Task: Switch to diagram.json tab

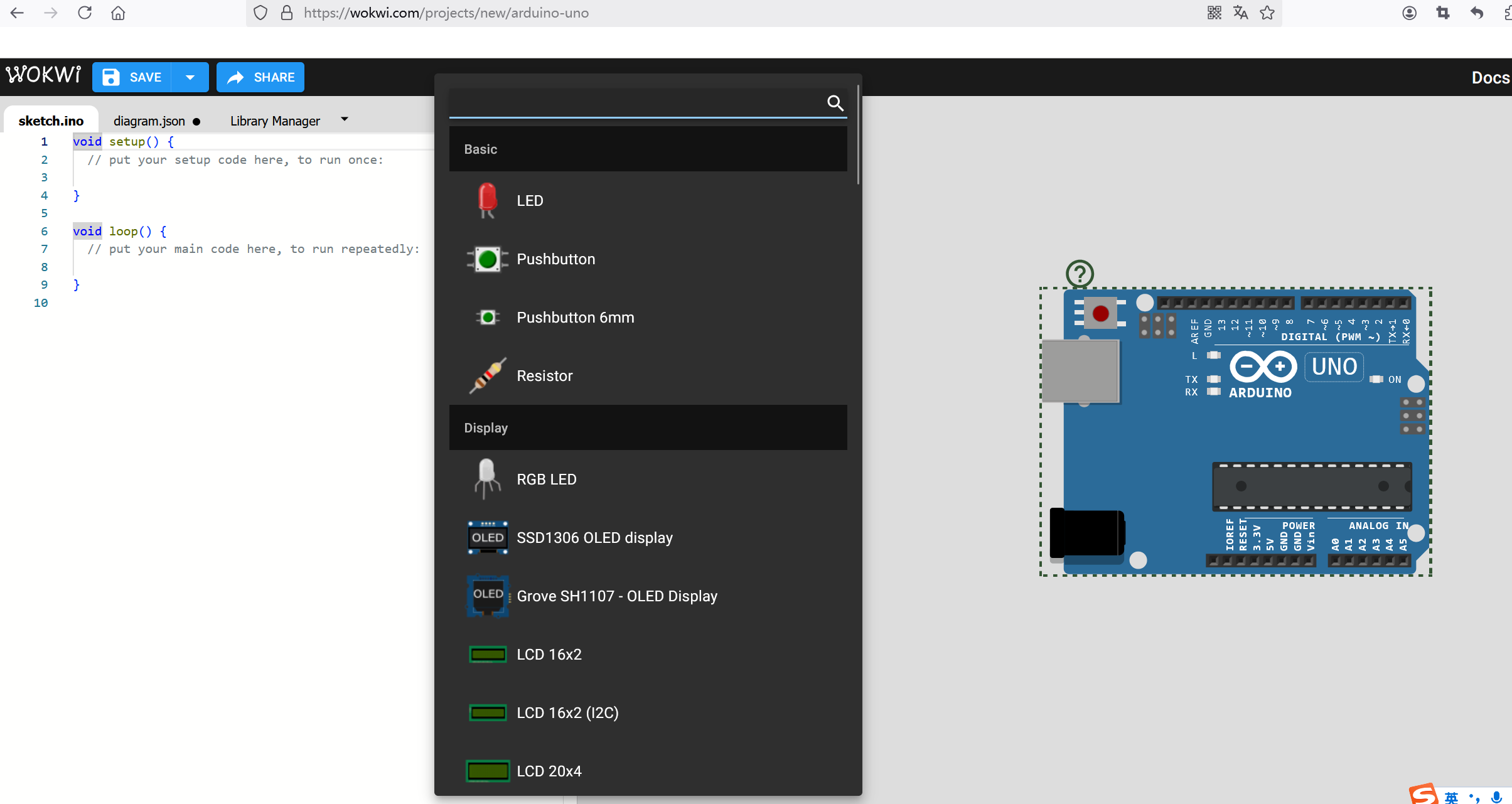Action: 149,121
